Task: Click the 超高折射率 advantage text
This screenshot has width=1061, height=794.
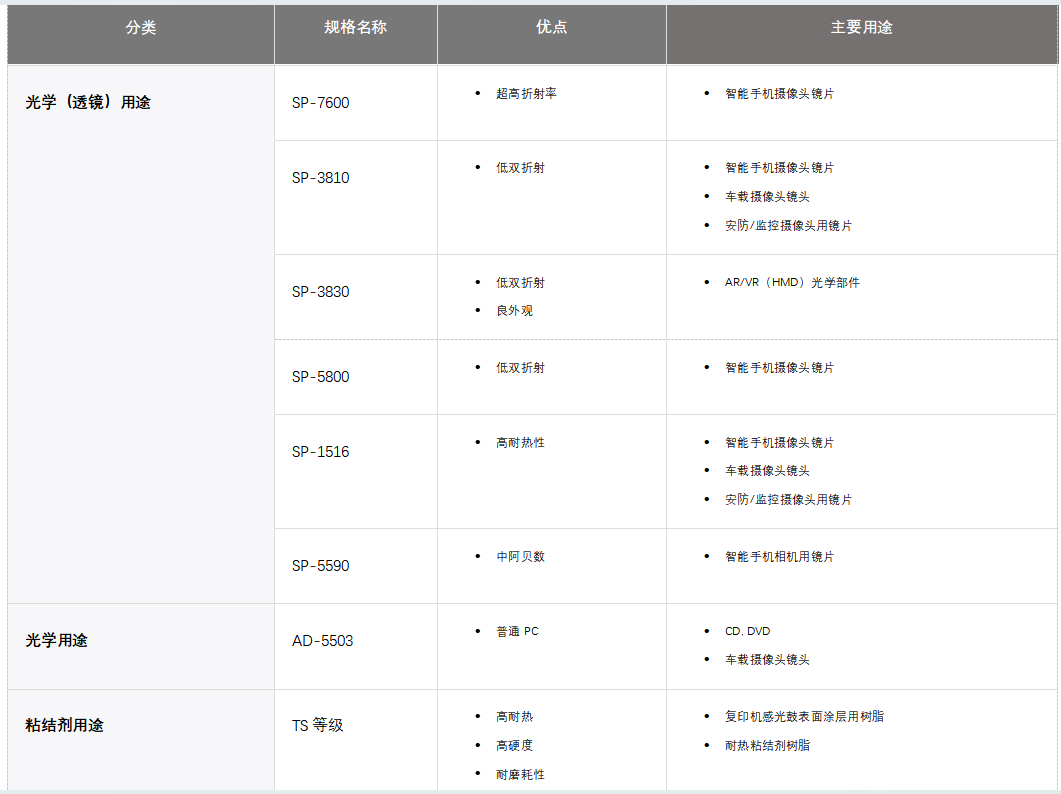Action: pyautogui.click(x=526, y=94)
